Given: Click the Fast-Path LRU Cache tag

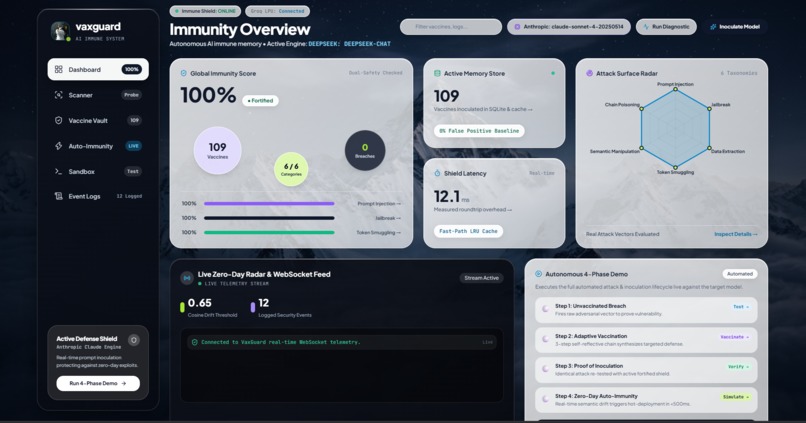Looking at the screenshot, I should [468, 231].
